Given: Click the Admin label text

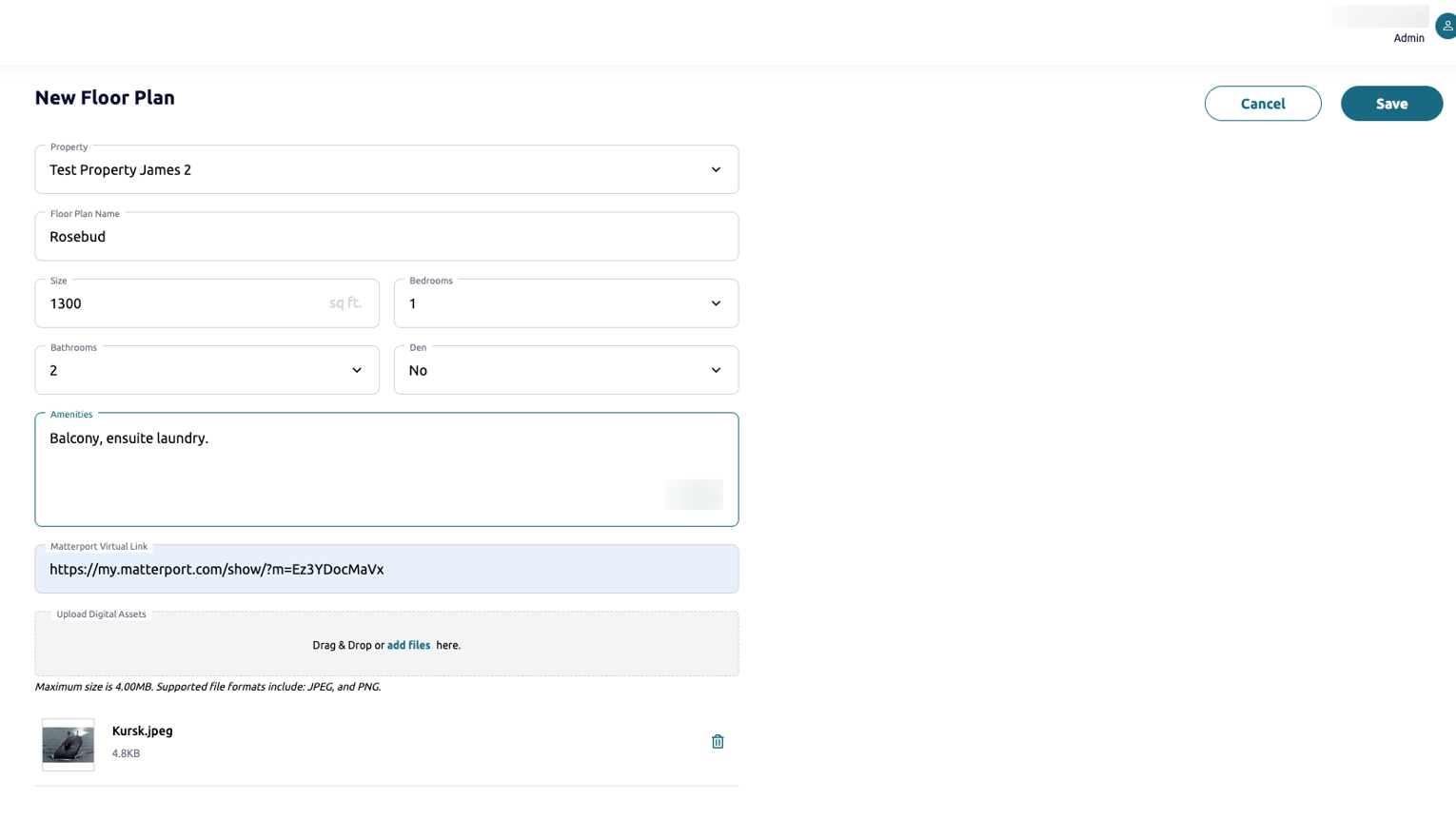Looking at the screenshot, I should 1408,38.
